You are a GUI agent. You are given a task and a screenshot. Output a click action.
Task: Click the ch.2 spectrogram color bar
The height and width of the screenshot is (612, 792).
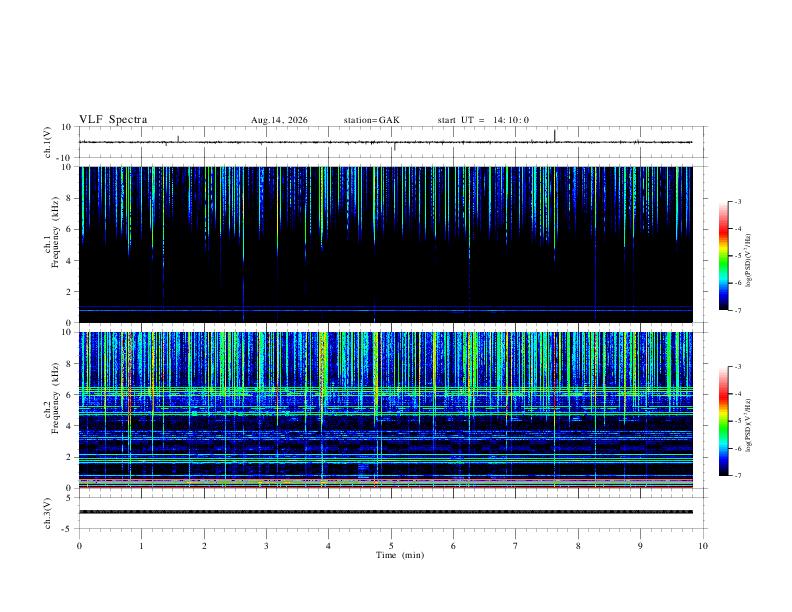coord(723,421)
